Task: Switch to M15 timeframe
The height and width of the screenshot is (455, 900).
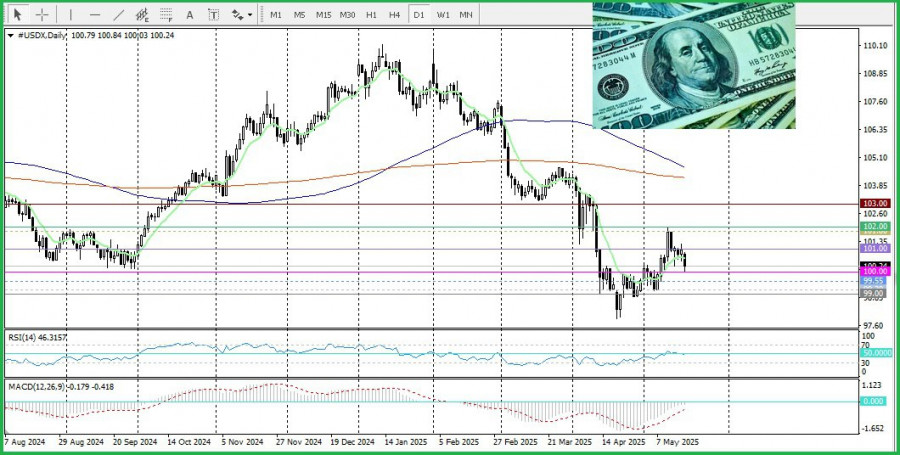Action: [323, 15]
